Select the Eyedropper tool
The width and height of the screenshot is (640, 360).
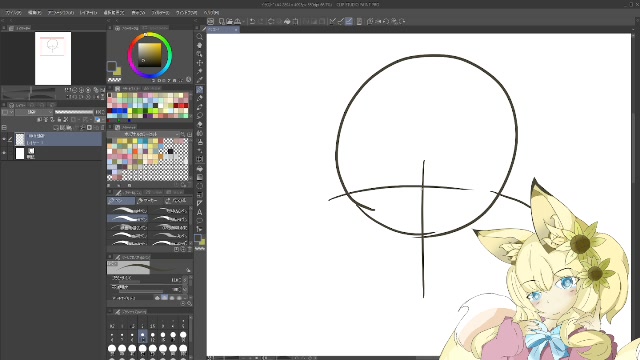point(200,80)
